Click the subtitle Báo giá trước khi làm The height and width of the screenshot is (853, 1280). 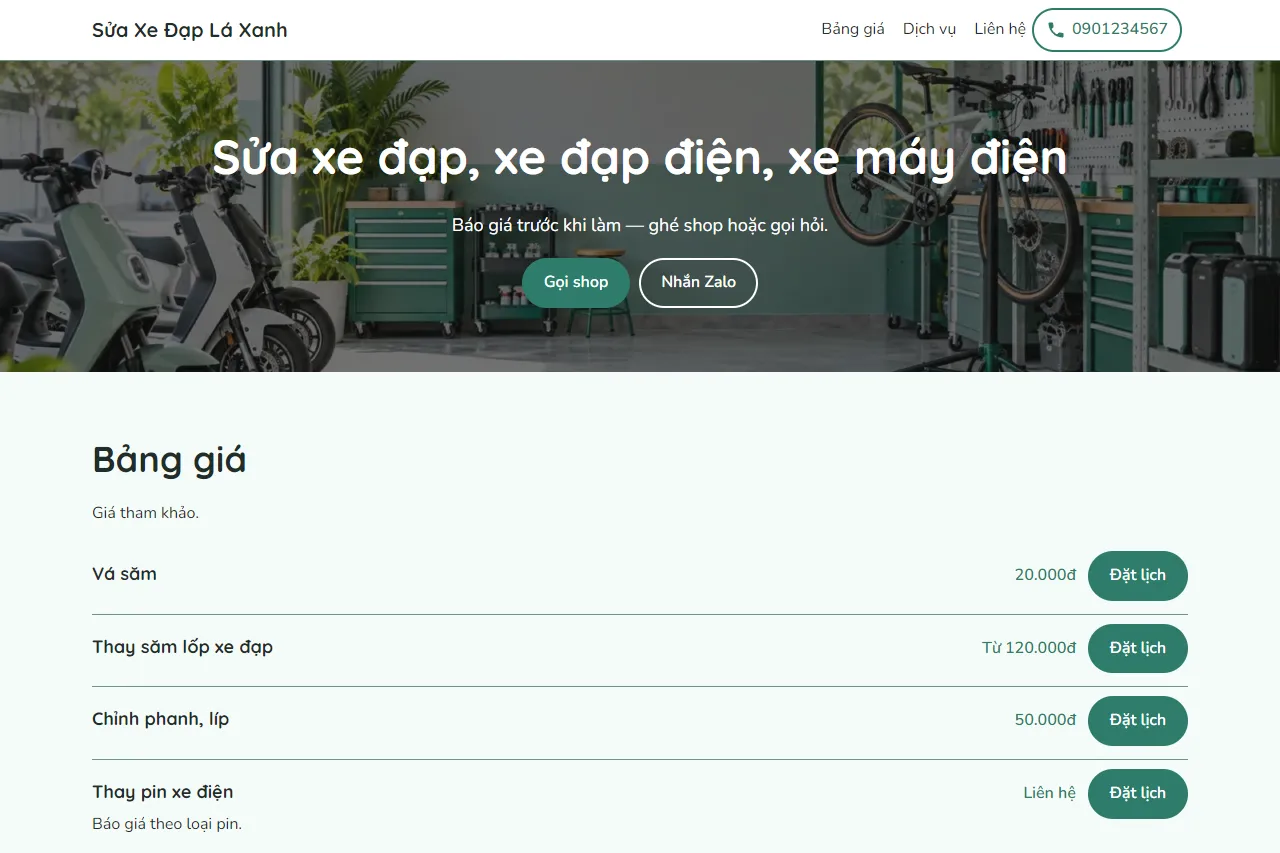tap(640, 226)
